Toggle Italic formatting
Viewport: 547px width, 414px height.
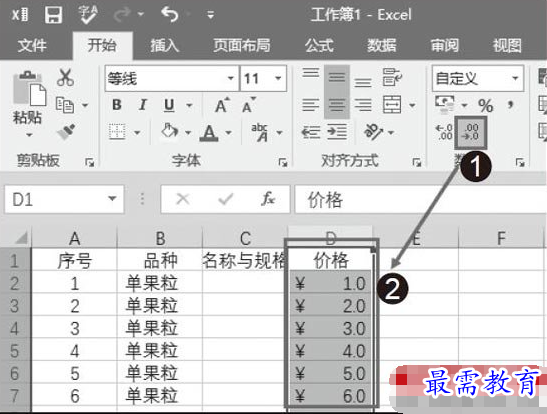142,105
